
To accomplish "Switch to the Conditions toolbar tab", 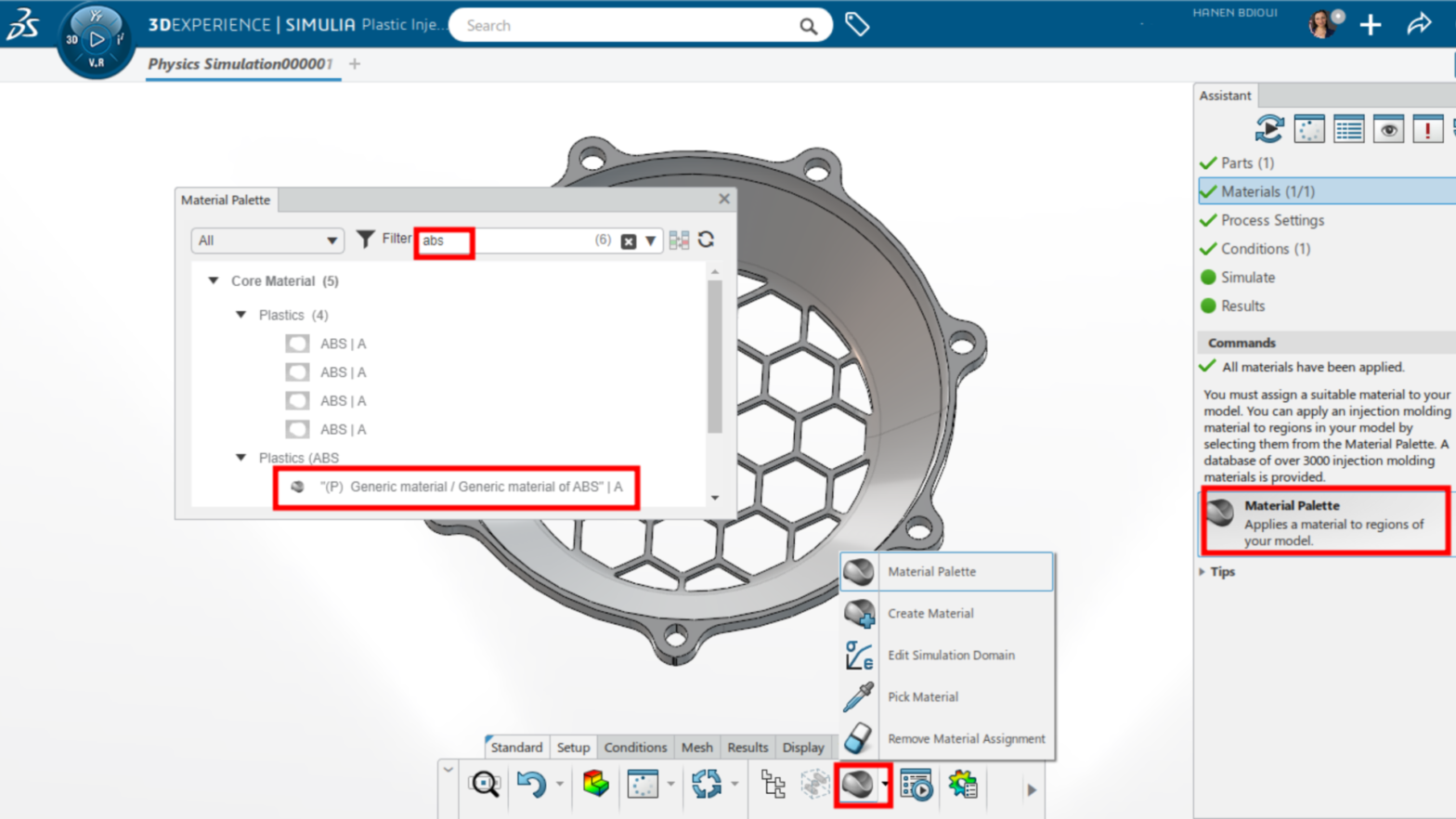I will [635, 747].
